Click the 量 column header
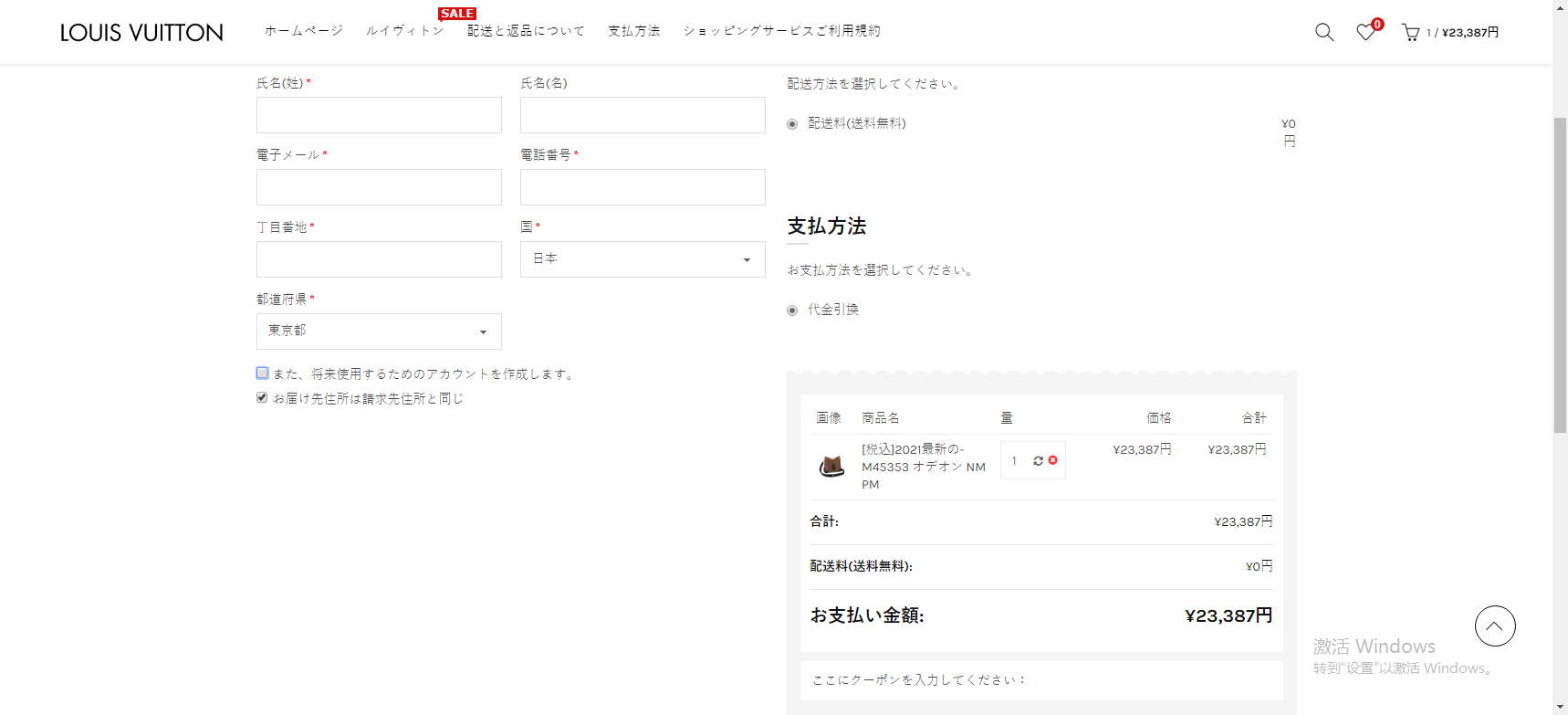 (1007, 418)
